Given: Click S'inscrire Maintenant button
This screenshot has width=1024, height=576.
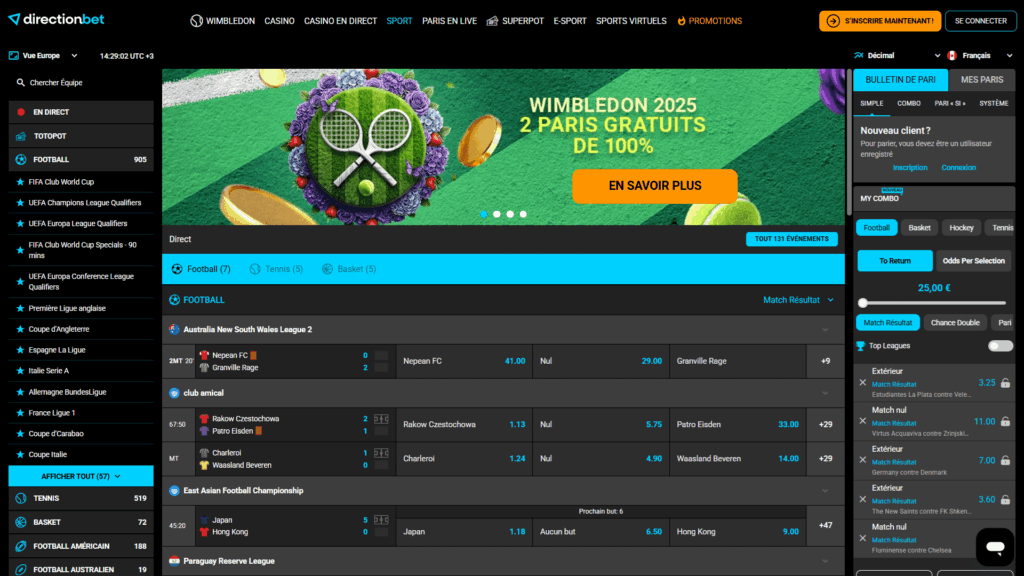Looking at the screenshot, I should [880, 21].
